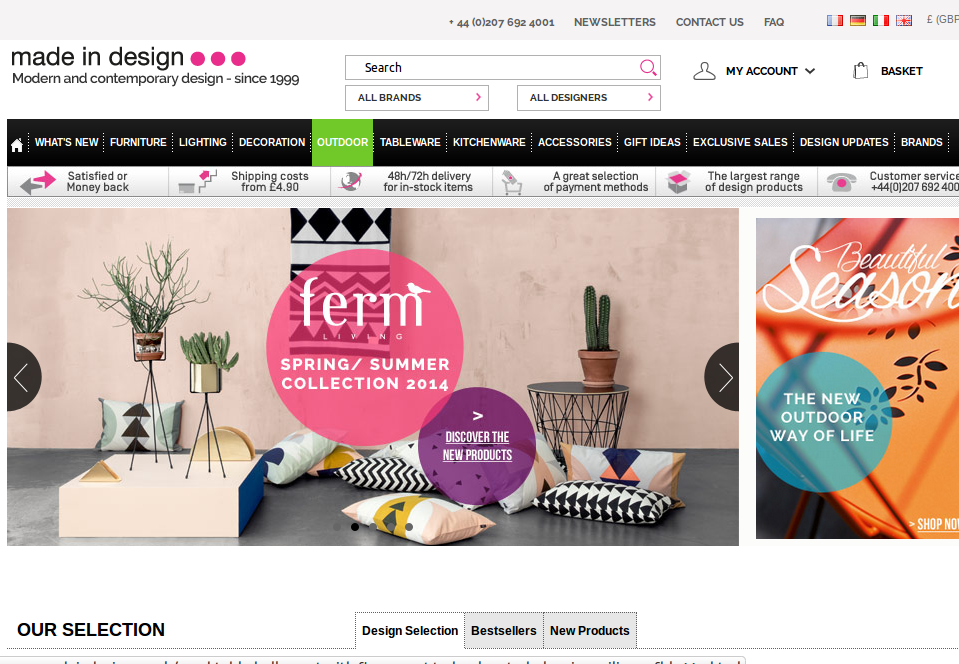959x664 pixels.
Task: Select the French flag language icon
Action: [x=835, y=20]
